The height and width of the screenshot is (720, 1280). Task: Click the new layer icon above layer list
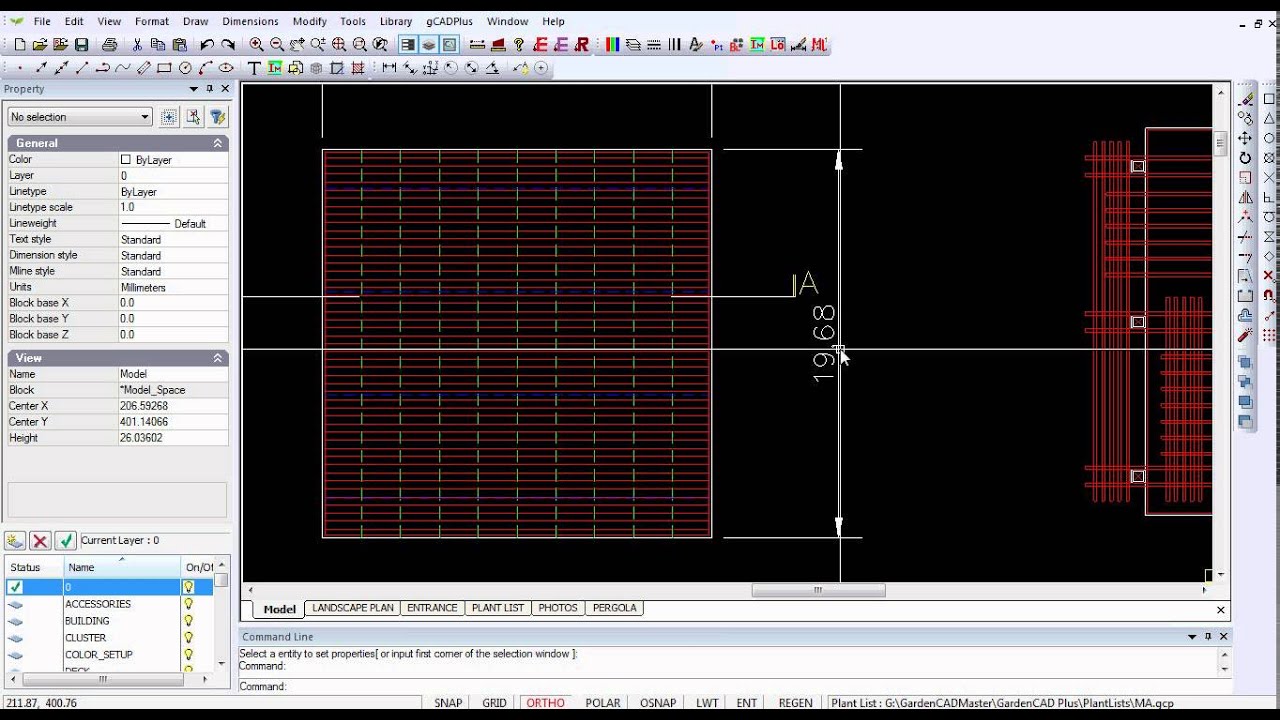pyautogui.click(x=15, y=541)
